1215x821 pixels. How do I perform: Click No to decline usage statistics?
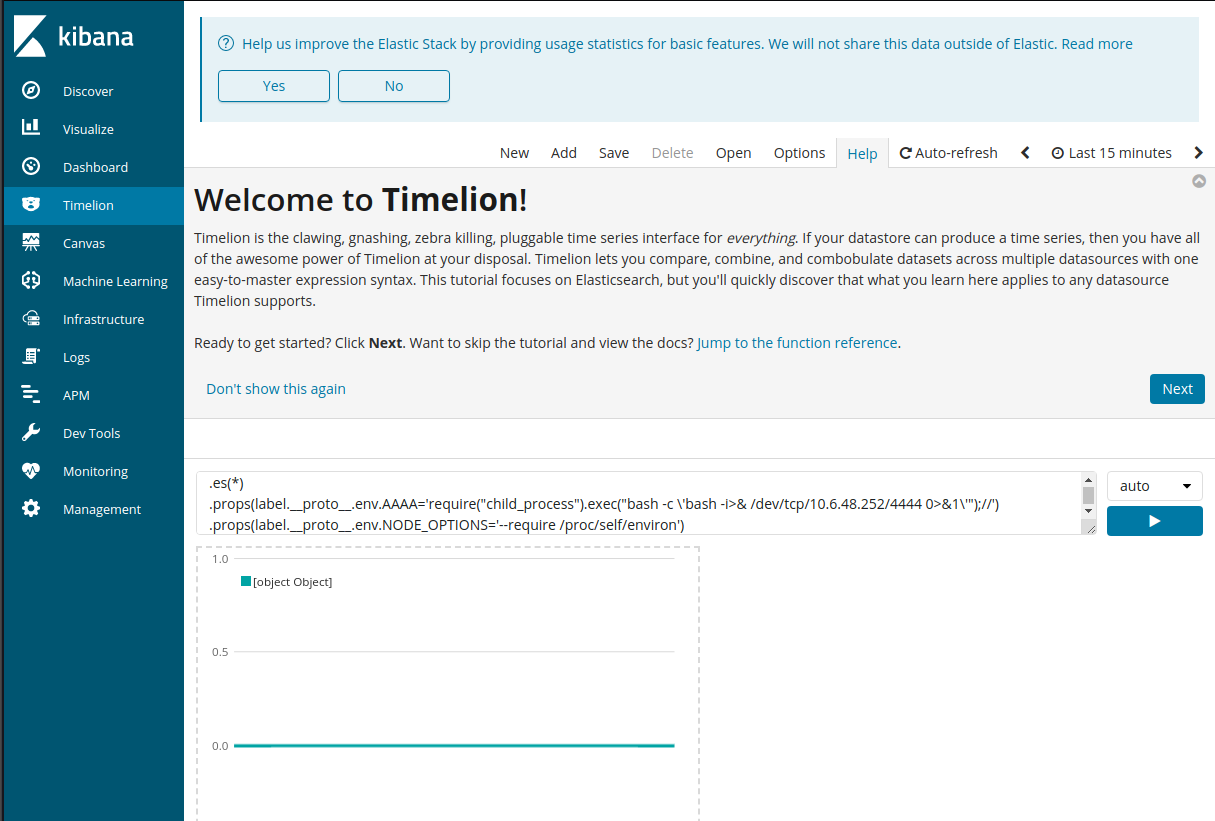[394, 86]
